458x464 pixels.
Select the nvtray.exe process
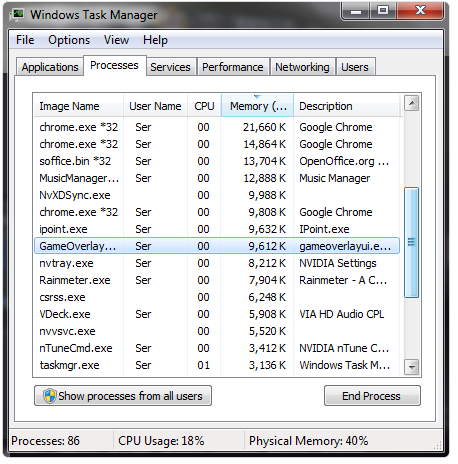pos(217,263)
